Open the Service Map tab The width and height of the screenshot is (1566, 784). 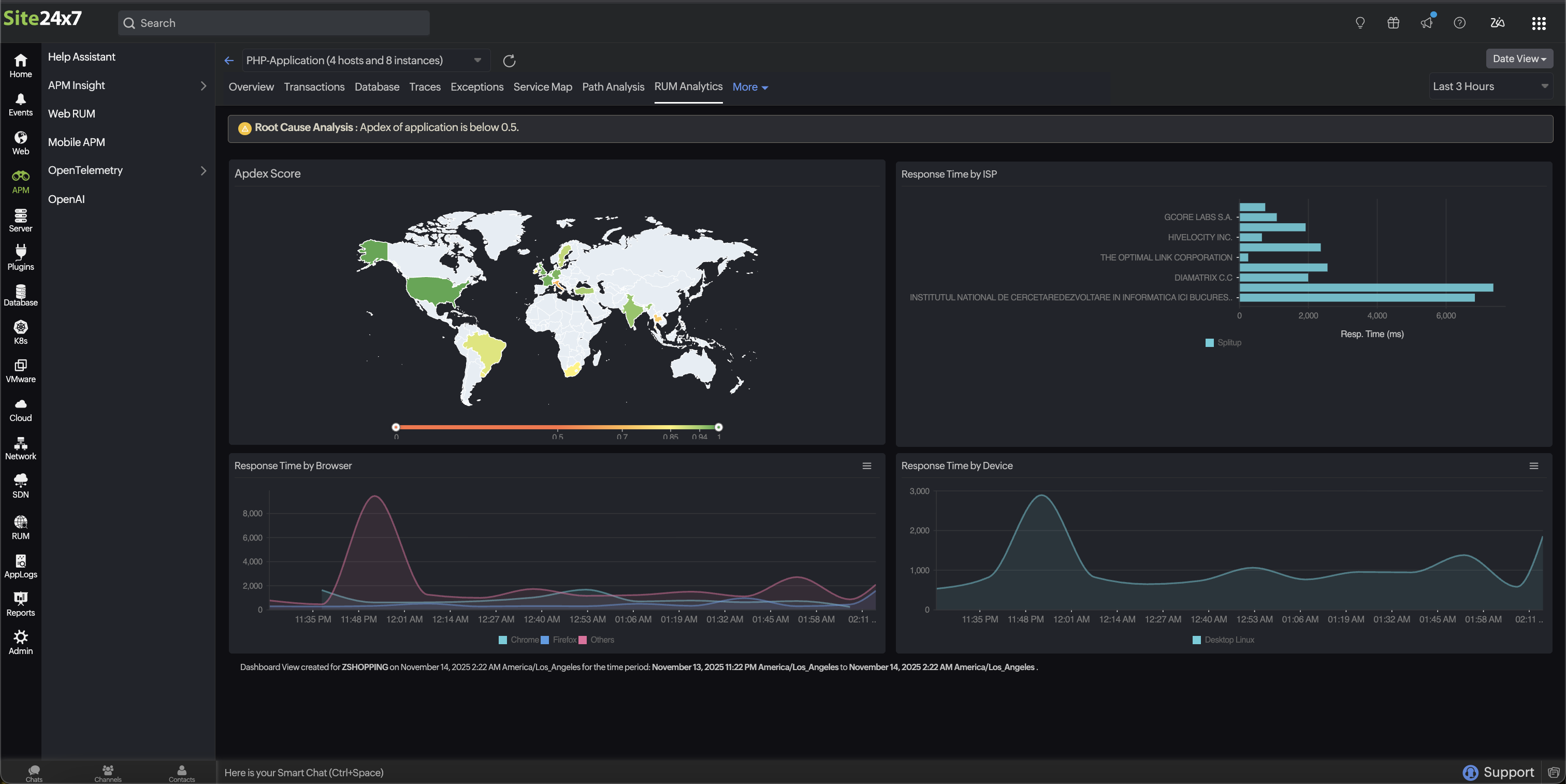pyautogui.click(x=542, y=87)
